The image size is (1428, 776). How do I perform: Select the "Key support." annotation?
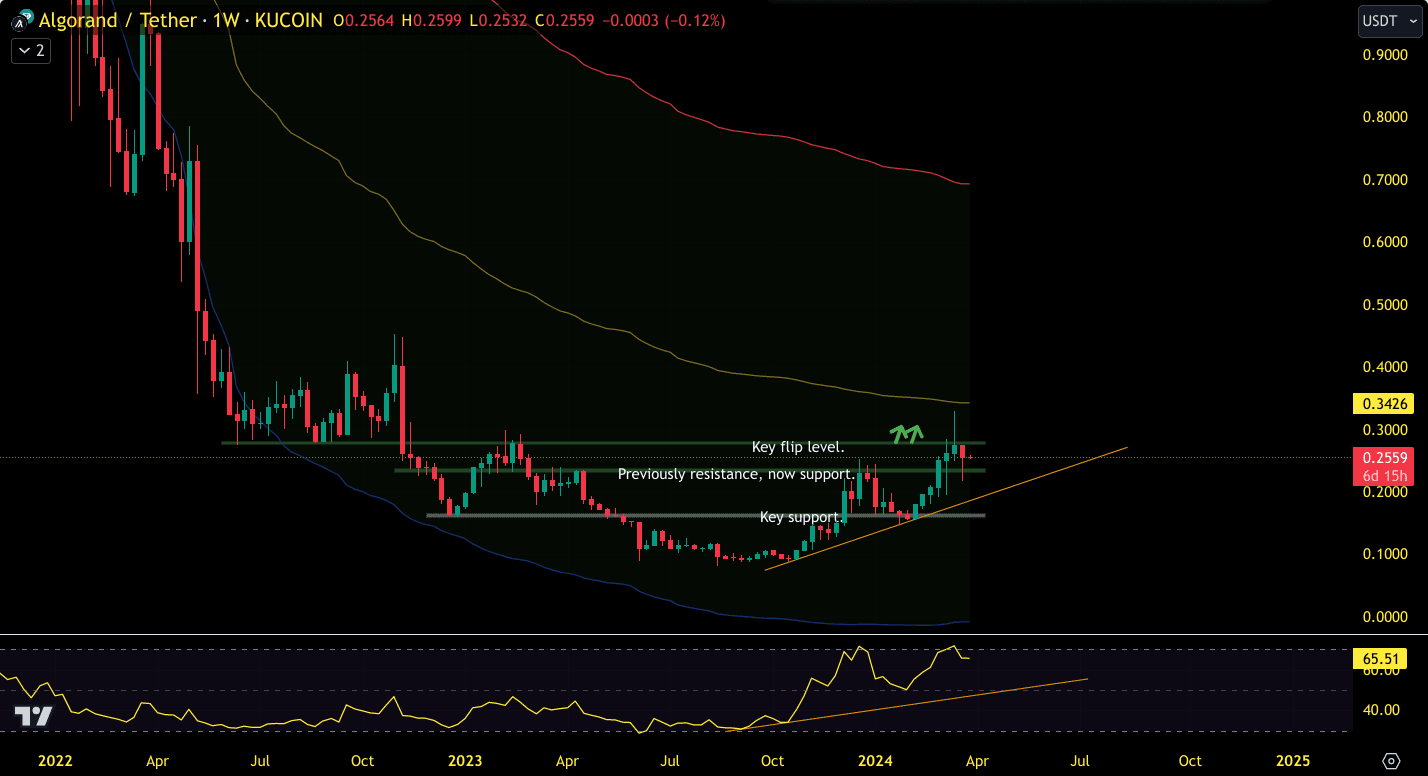pyautogui.click(x=801, y=517)
